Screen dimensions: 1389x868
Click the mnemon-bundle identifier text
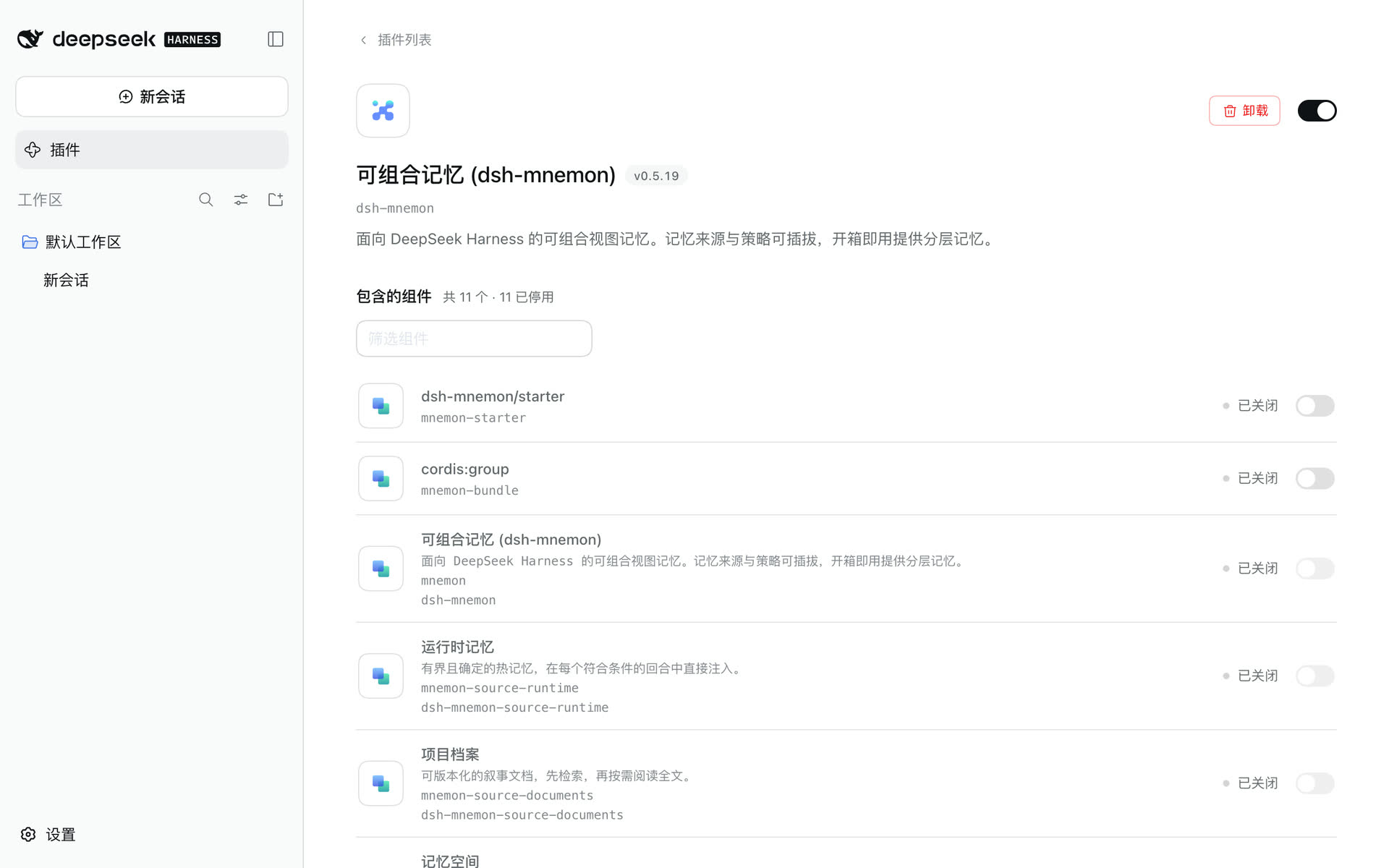pos(470,490)
